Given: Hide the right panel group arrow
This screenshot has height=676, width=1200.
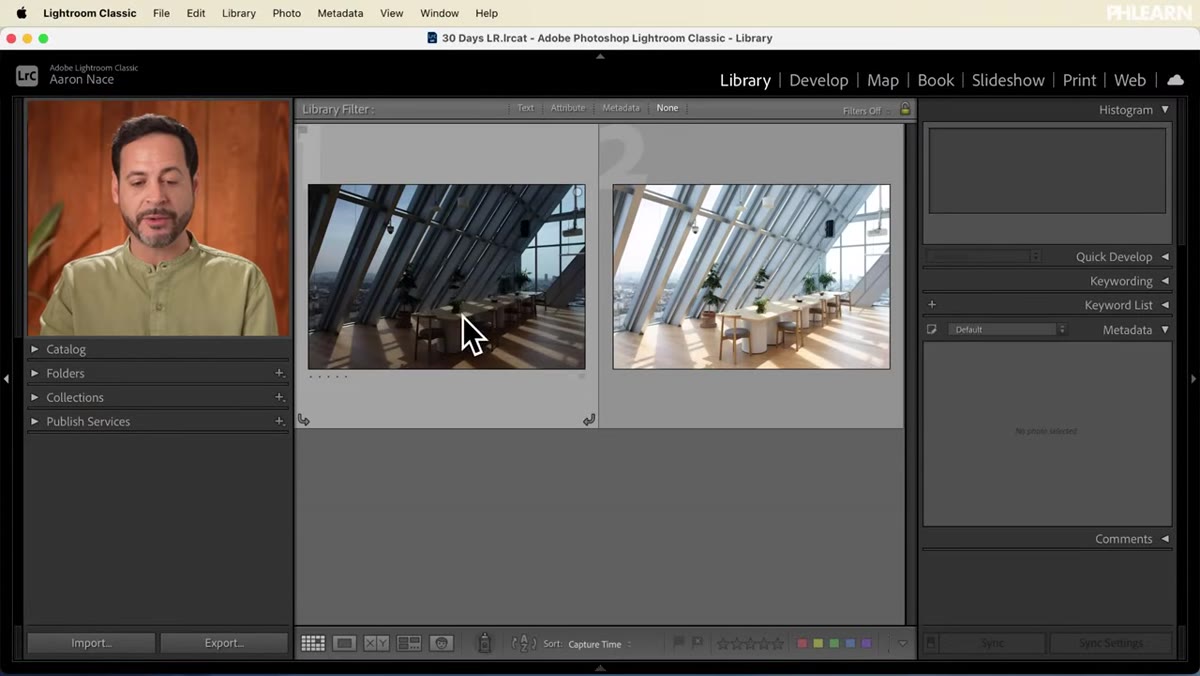Looking at the screenshot, I should (x=1193, y=379).
